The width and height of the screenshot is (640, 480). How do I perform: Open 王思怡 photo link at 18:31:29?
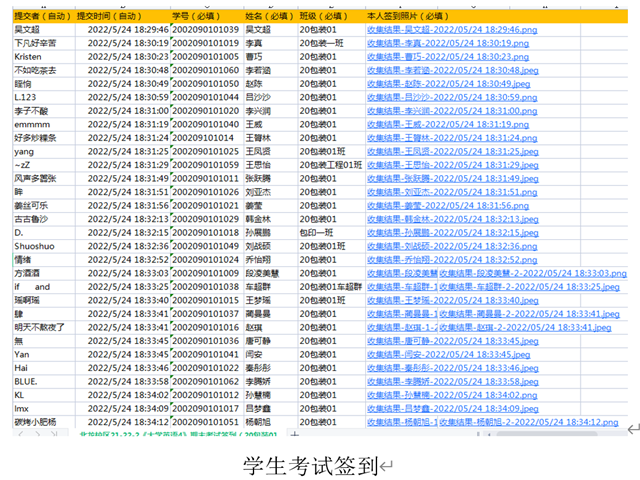[453, 164]
